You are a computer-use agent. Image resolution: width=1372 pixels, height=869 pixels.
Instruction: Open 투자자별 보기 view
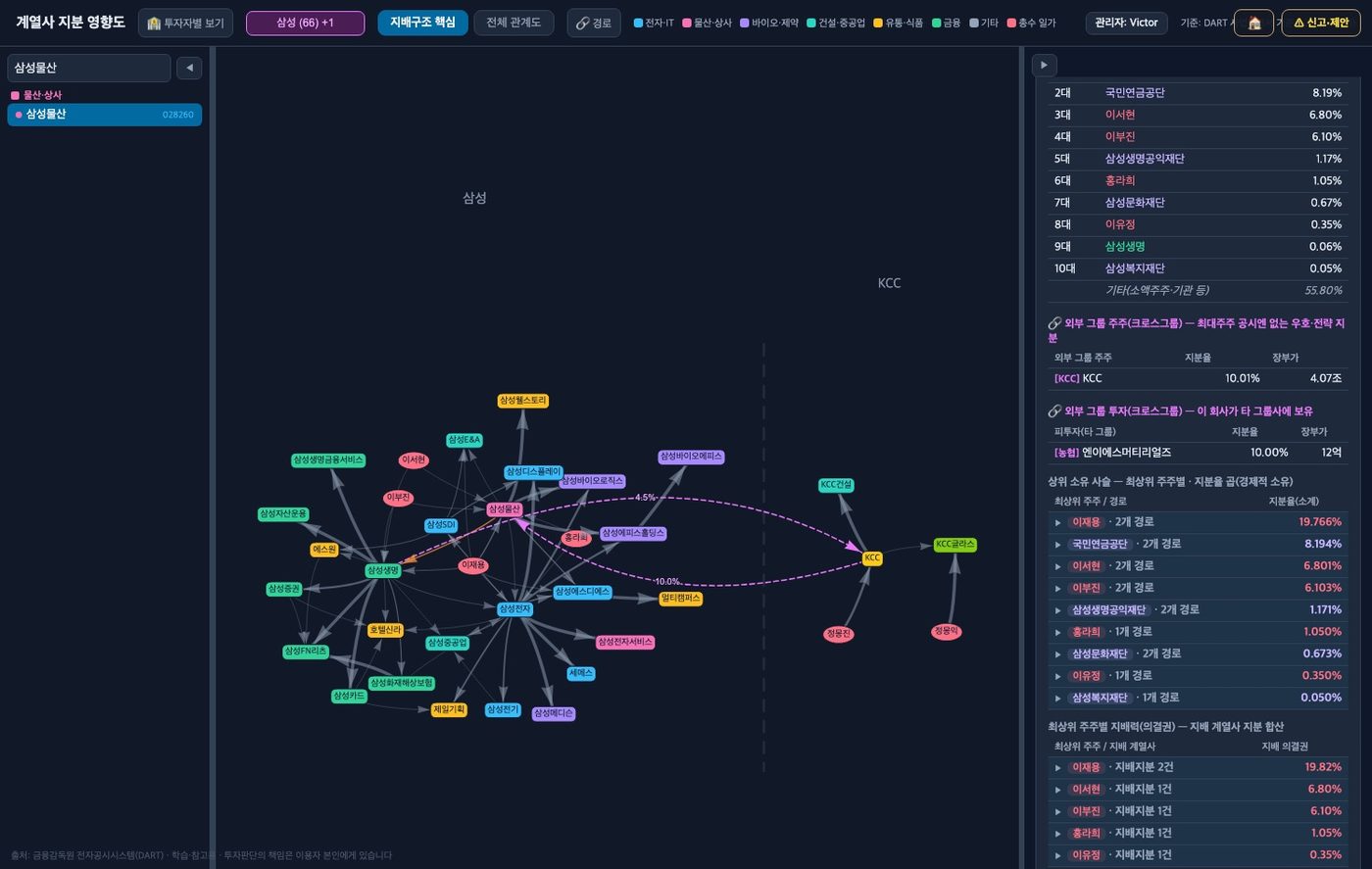pos(185,23)
